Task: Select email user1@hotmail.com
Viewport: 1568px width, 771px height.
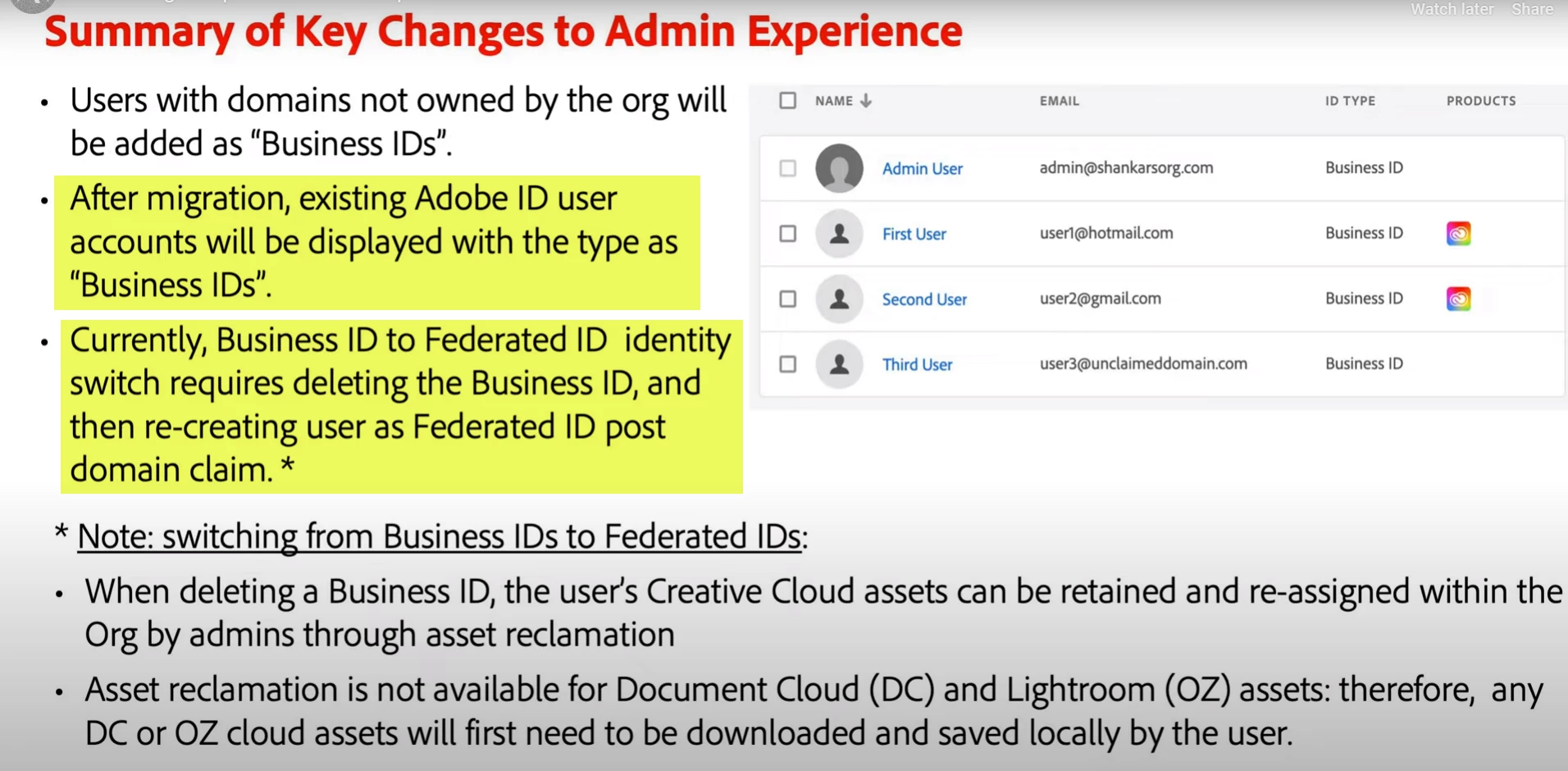Action: (x=1106, y=233)
